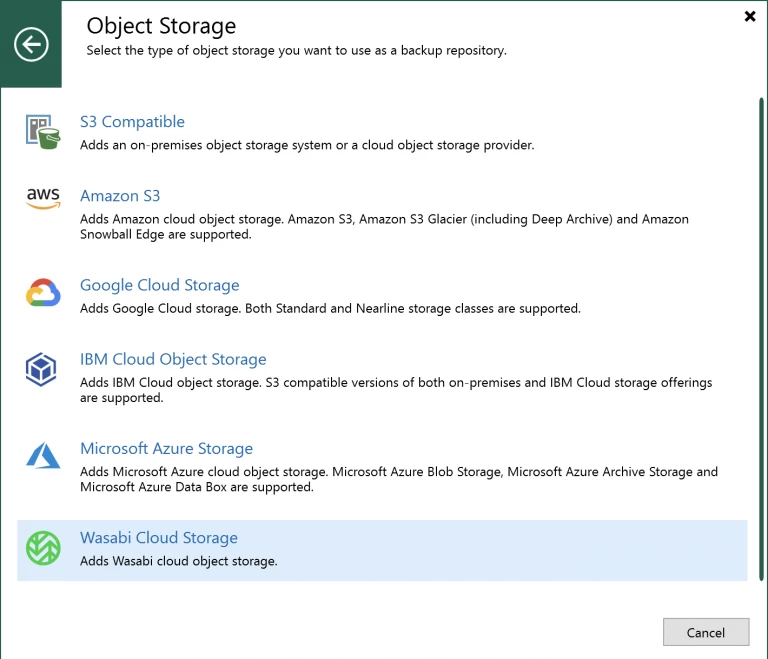This screenshot has width=768, height=659.
Task: Click the Google Nearline storage classes description
Action: [x=330, y=308]
